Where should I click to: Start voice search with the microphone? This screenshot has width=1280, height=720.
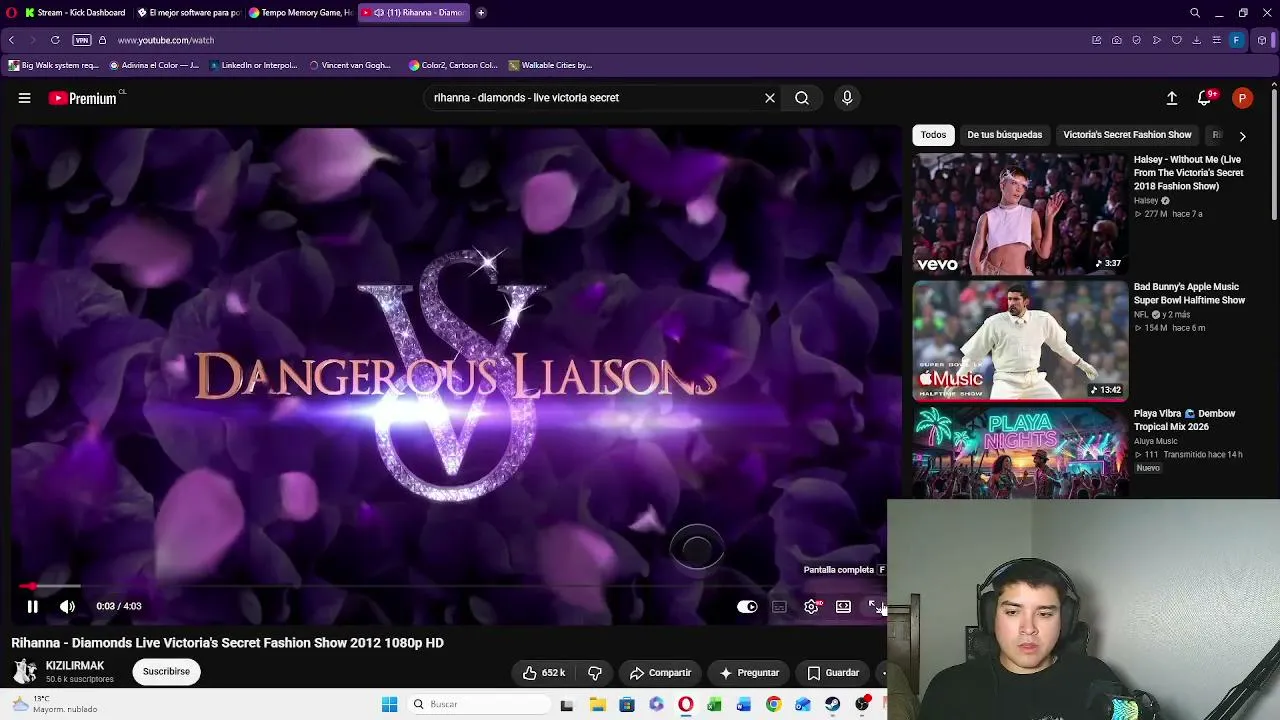point(847,98)
